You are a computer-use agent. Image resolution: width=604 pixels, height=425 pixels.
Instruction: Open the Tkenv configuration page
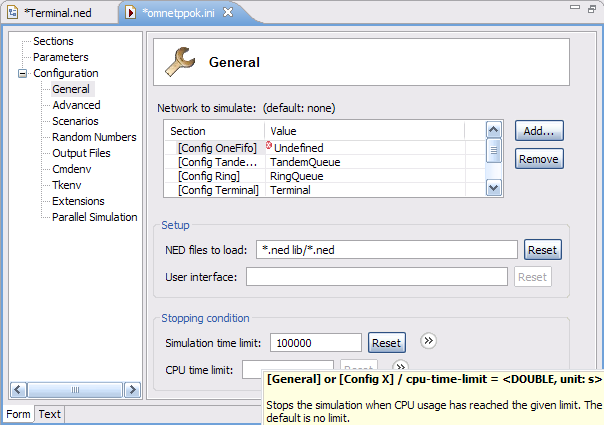click(67, 185)
